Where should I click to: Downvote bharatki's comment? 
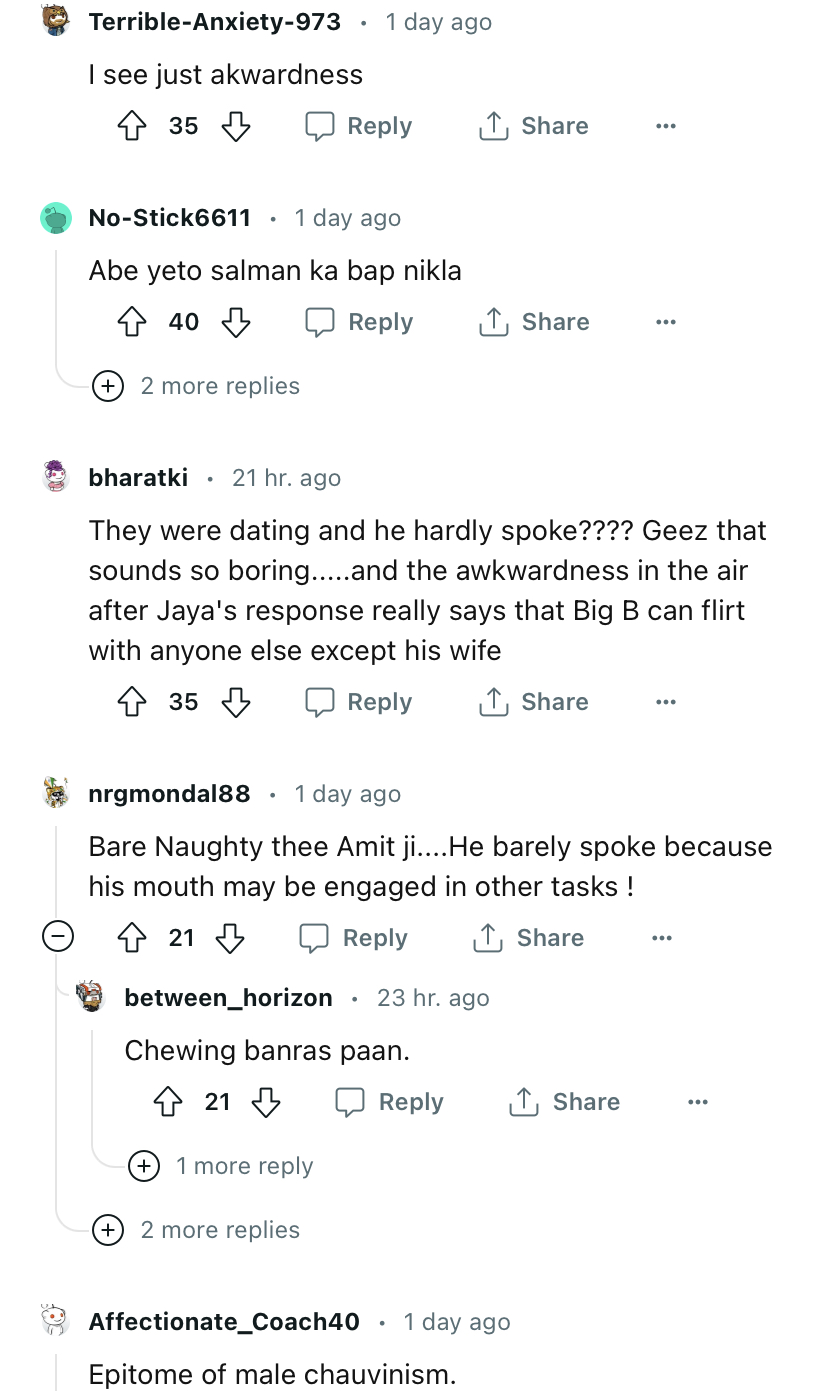(235, 702)
